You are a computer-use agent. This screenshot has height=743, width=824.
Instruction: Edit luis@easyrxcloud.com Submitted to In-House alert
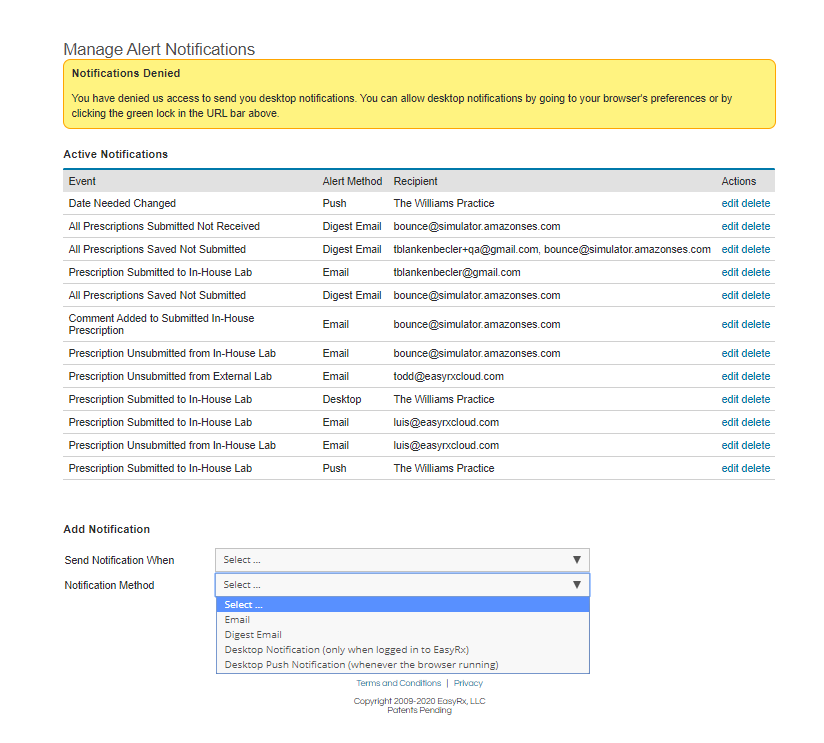729,422
